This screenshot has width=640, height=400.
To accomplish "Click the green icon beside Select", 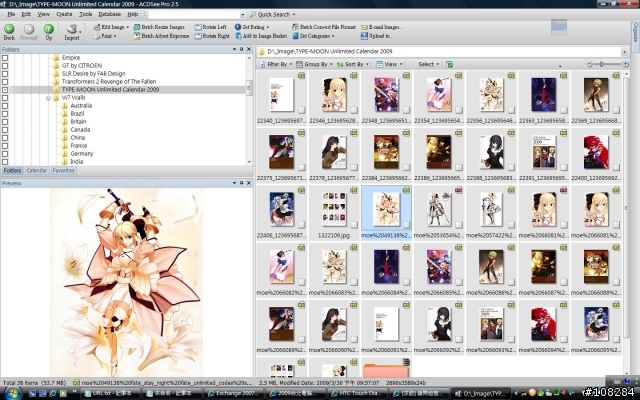I will coord(449,64).
